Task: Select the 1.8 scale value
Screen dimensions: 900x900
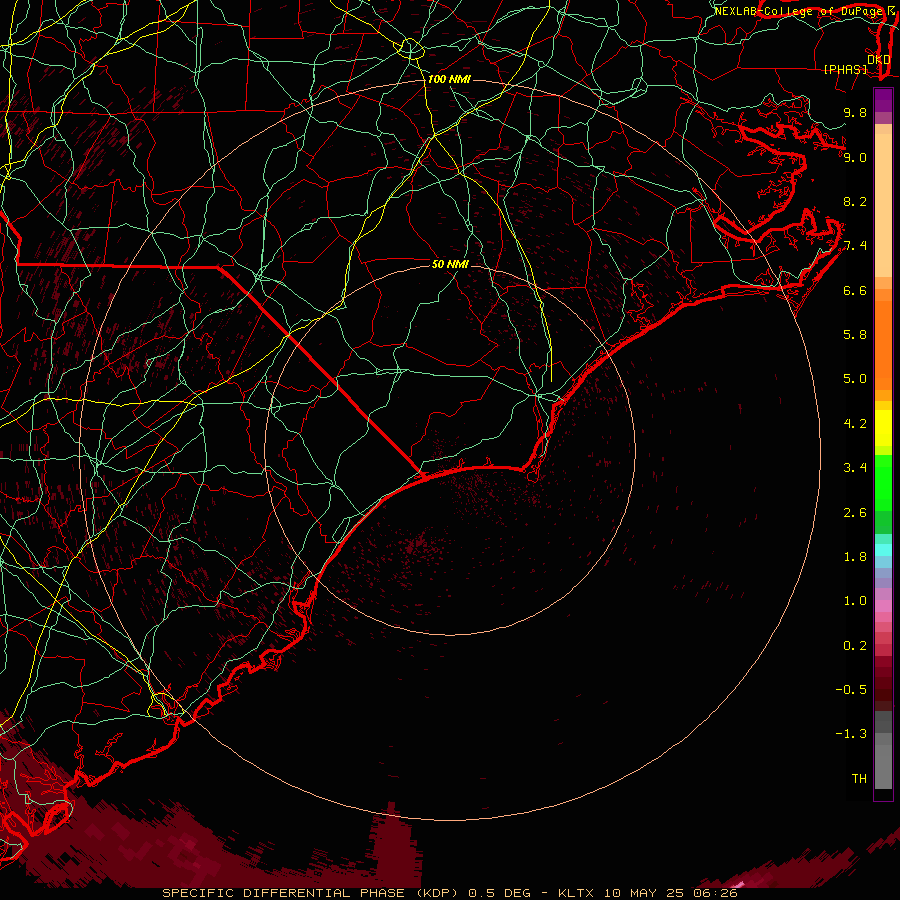Action: pos(855,557)
